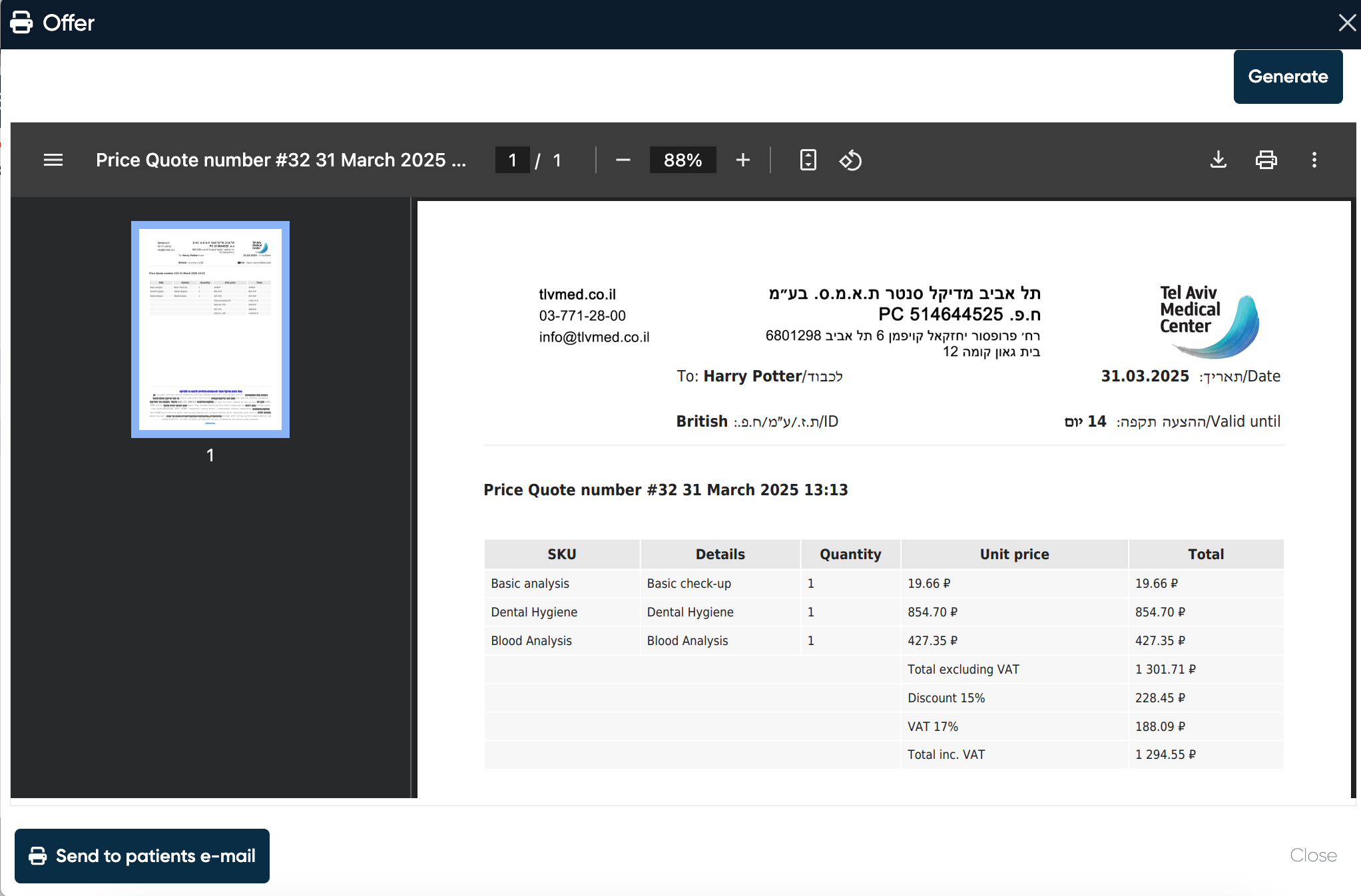Zoom out with the minus icon
This screenshot has width=1361, height=896.
coord(623,160)
